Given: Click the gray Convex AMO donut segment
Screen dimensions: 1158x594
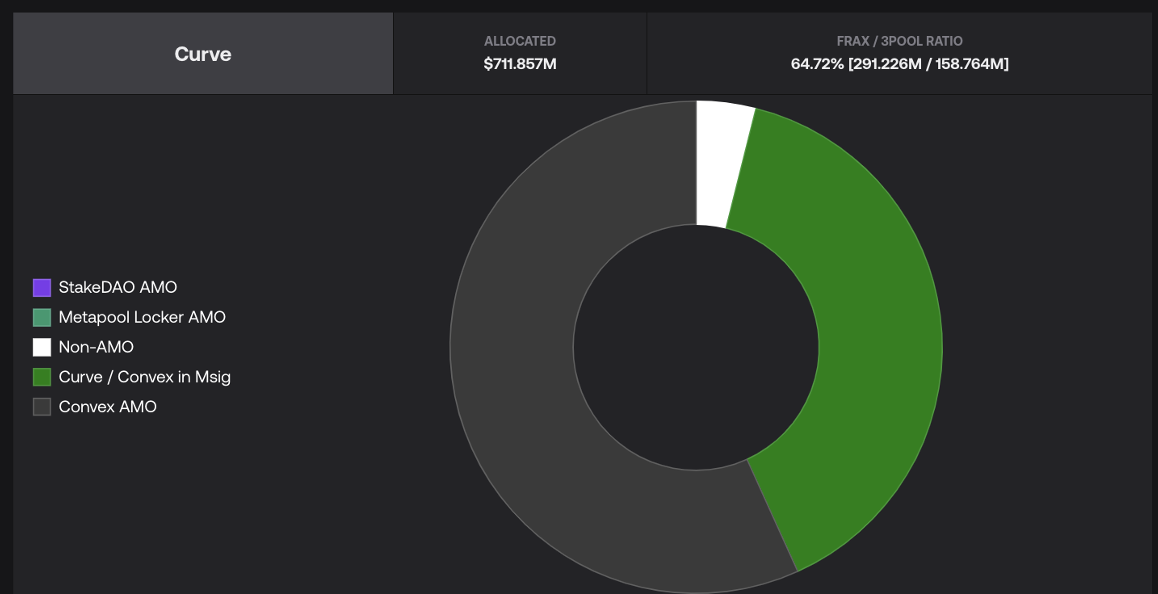Looking at the screenshot, I should click(x=530, y=400).
